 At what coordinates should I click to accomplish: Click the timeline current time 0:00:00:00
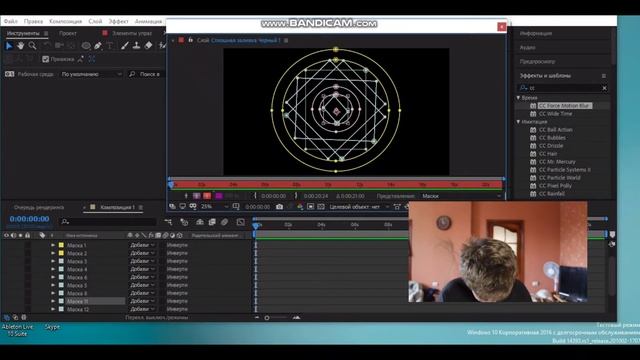pos(29,219)
